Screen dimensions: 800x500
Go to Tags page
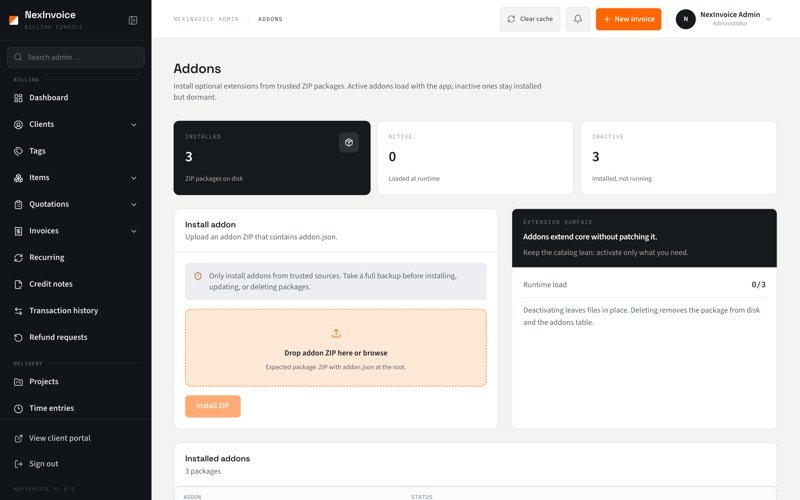click(x=76, y=151)
